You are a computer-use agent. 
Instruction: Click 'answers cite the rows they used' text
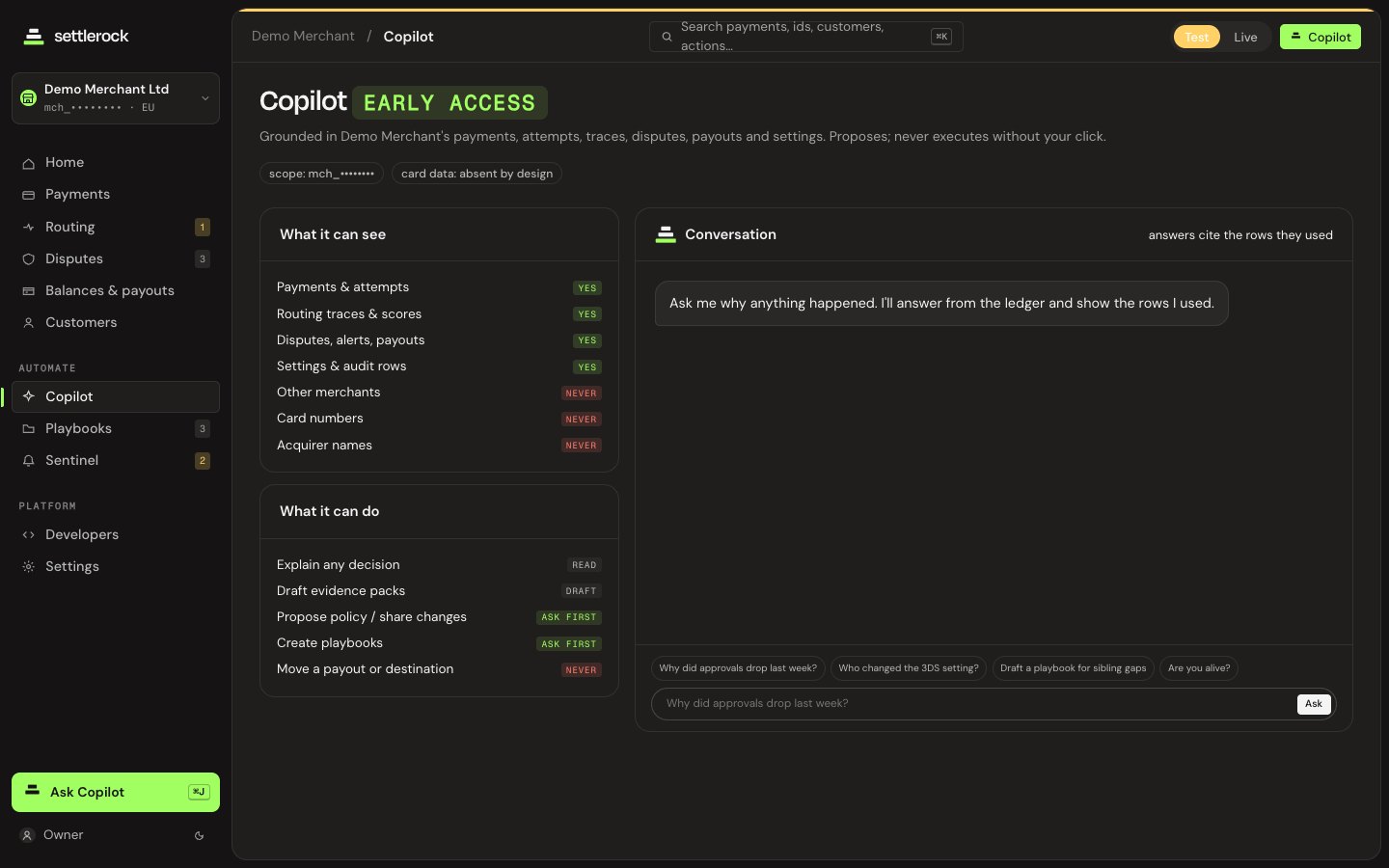tap(1240, 235)
